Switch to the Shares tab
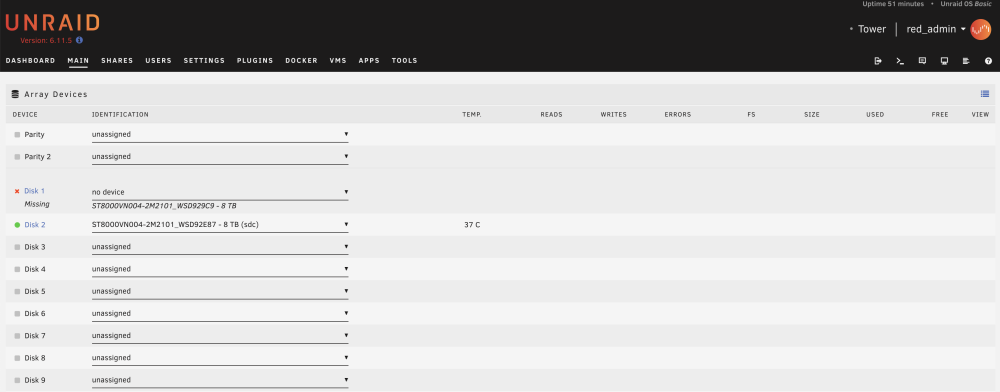 [117, 61]
